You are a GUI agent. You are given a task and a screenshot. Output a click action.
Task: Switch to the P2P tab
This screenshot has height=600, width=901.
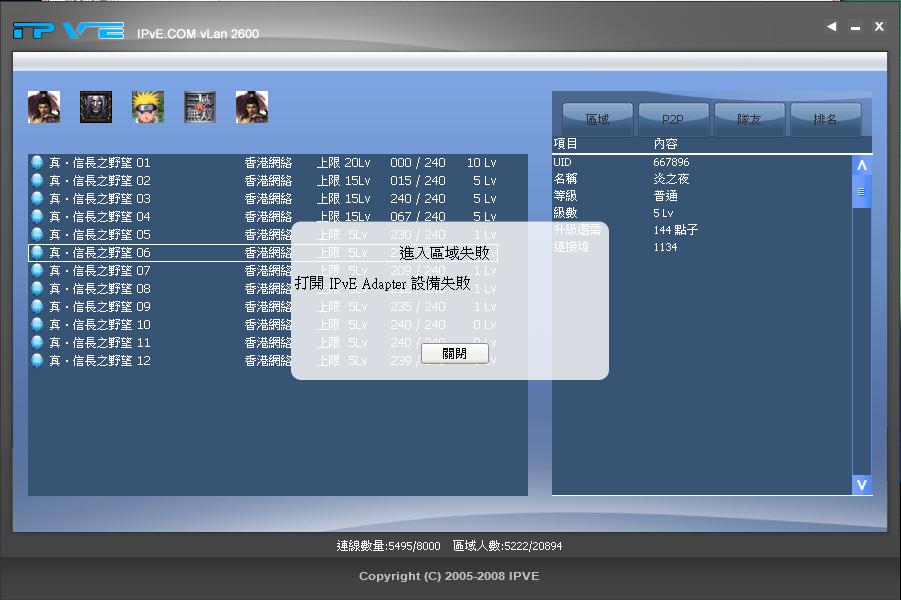[x=673, y=120]
